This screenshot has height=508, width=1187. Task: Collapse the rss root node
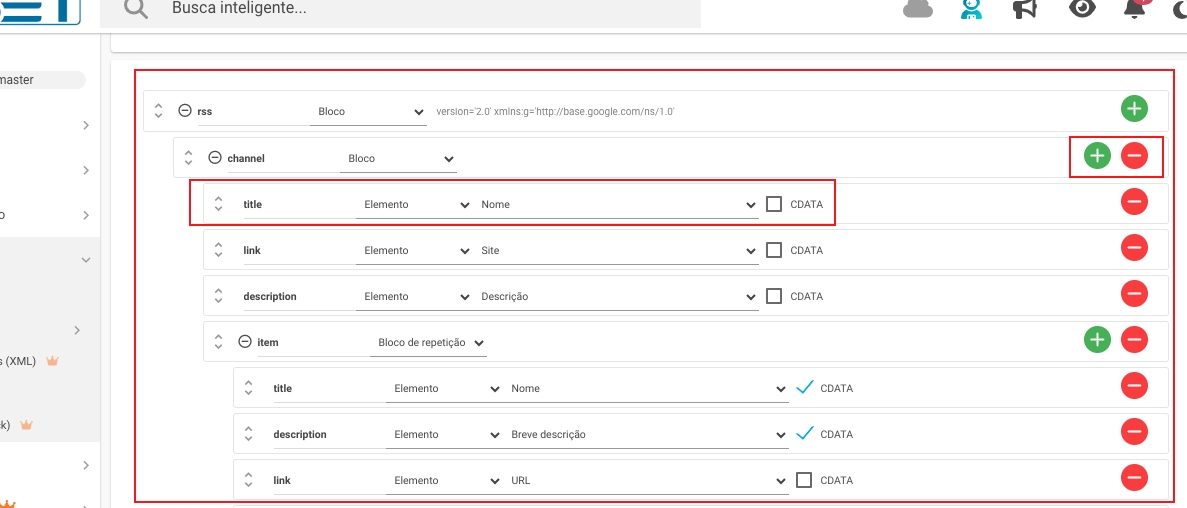pos(185,110)
